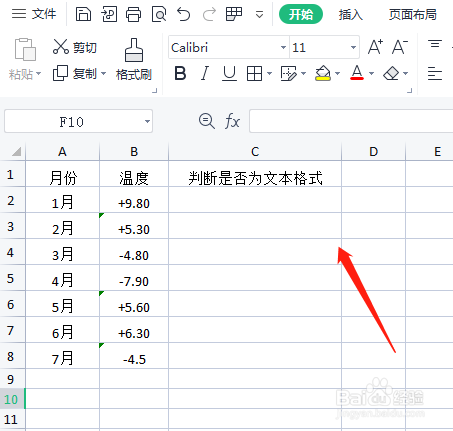453x431 pixels.
Task: Click the top align icon
Action: [x=435, y=44]
